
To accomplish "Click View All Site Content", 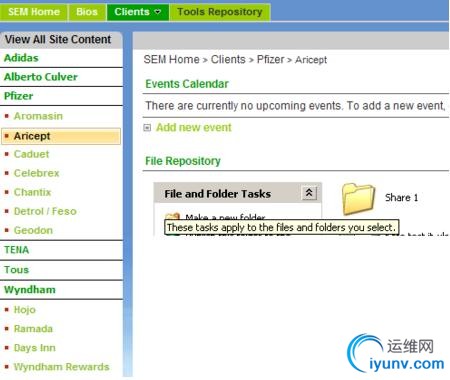I will (58, 39).
